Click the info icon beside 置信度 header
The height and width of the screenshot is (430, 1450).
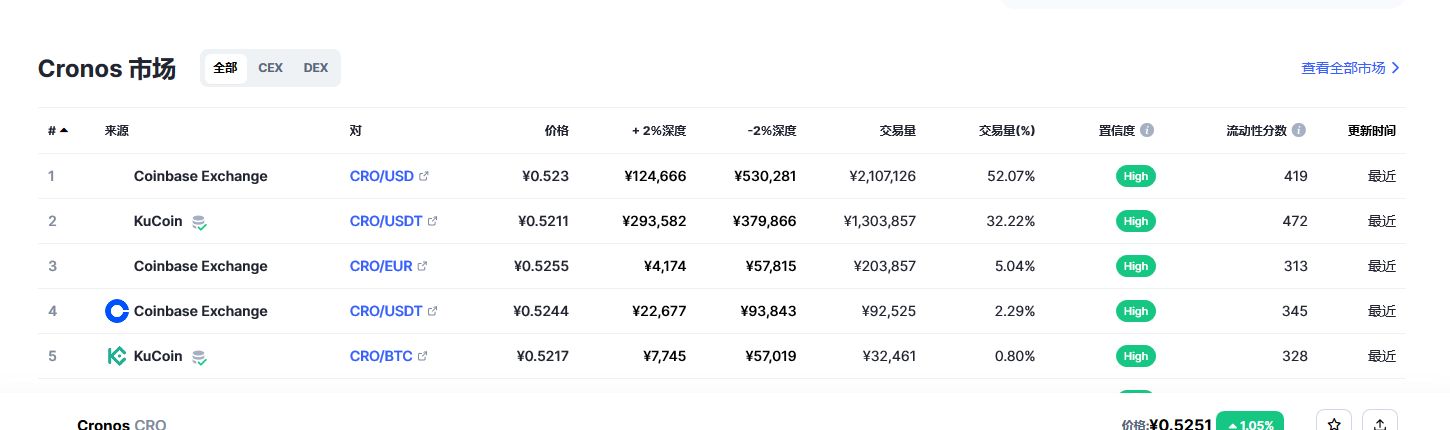tap(1147, 131)
